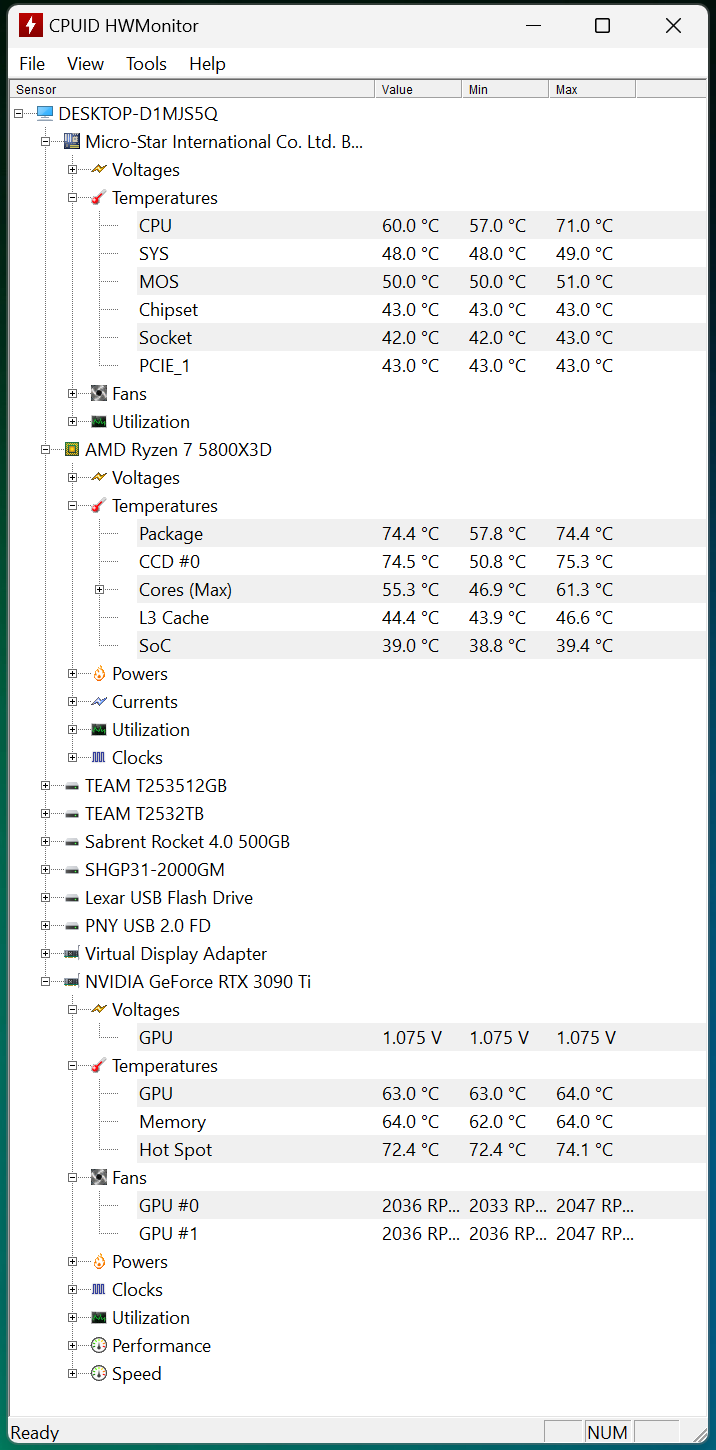Click the drive icon beside TEAM T253512GB
This screenshot has height=1450, width=716.
pos(72,786)
